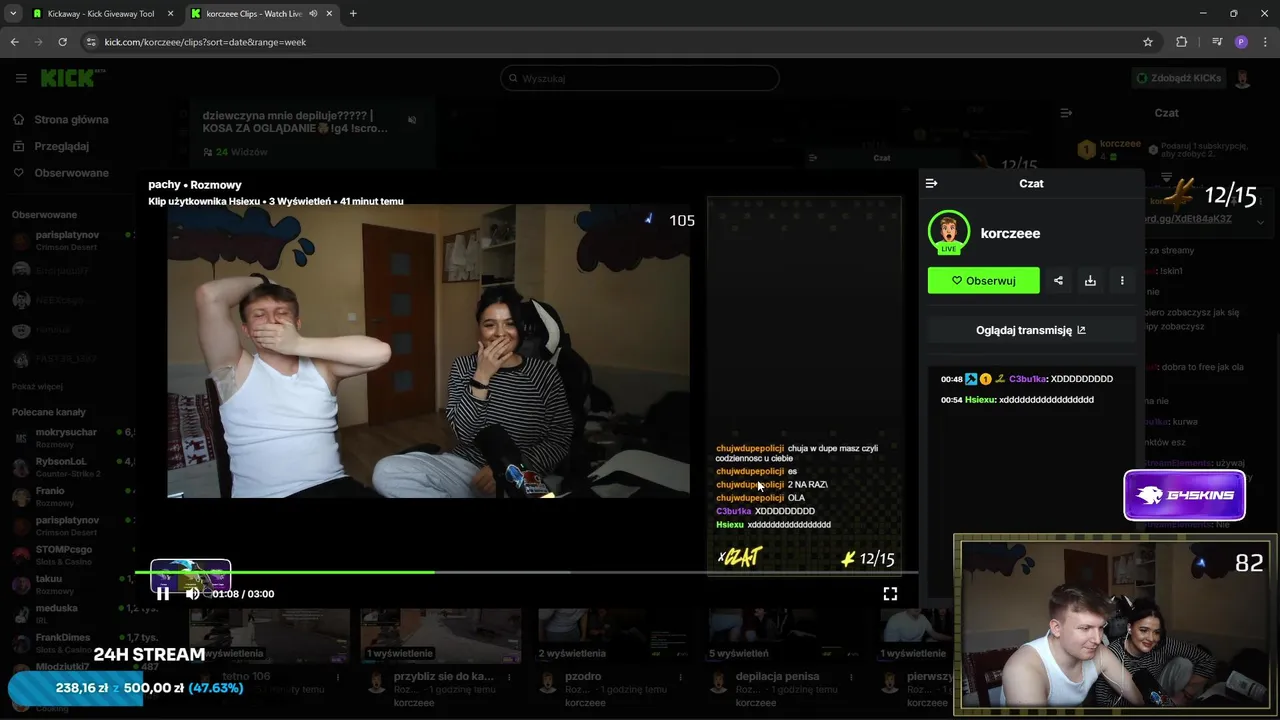Click the clip video frame
This screenshot has width=1280, height=720.
click(x=428, y=351)
